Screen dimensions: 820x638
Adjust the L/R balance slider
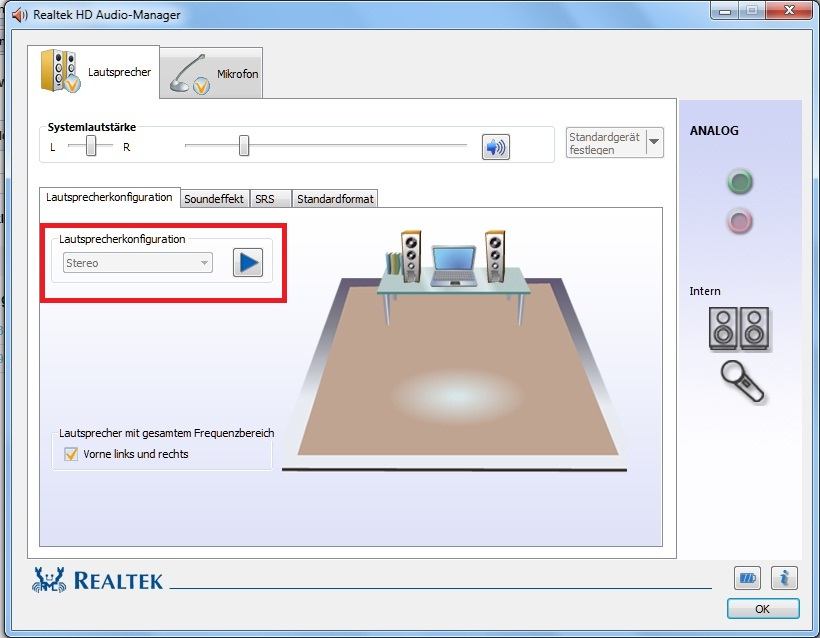[x=91, y=146]
